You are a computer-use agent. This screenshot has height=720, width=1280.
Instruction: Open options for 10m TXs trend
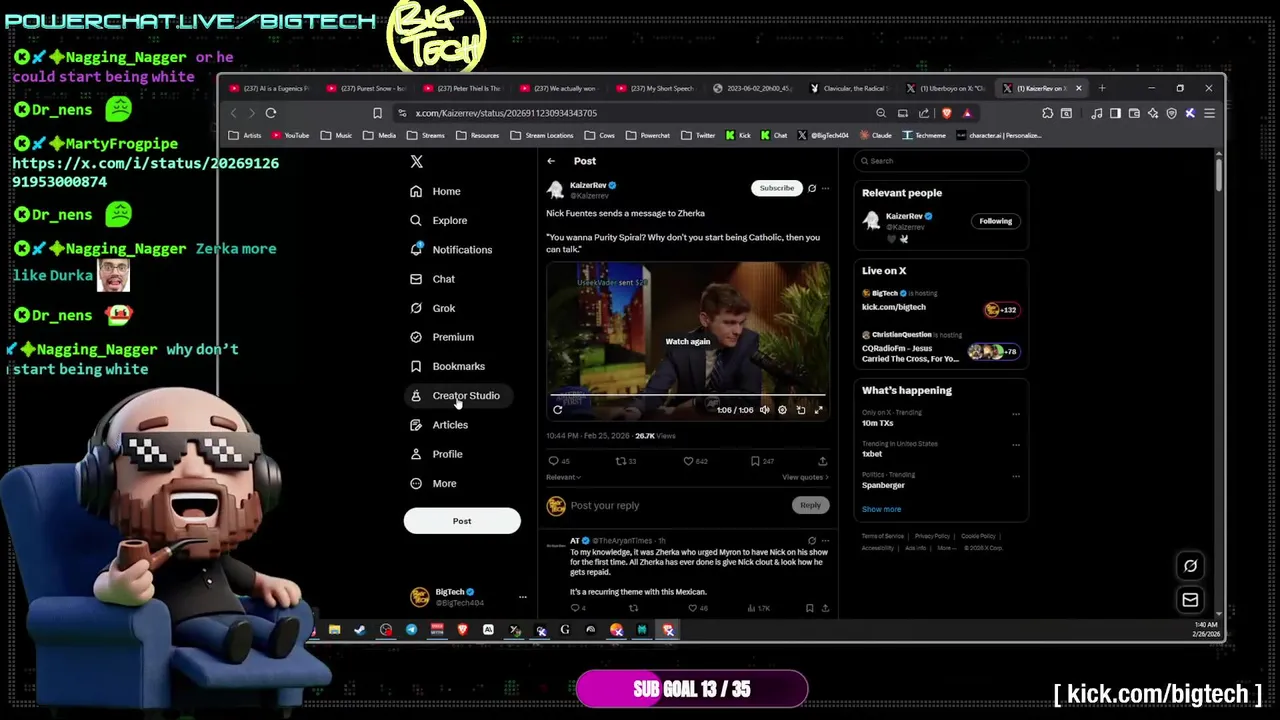click(1016, 414)
